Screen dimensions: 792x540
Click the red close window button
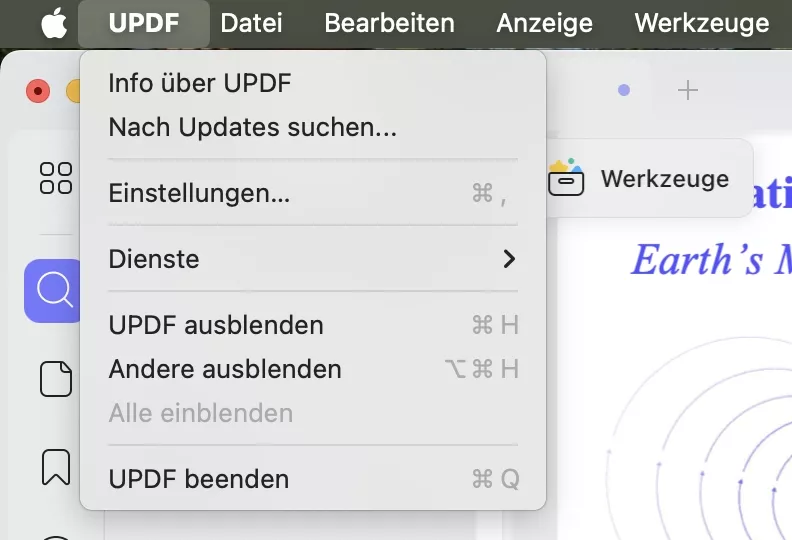pyautogui.click(x=38, y=91)
